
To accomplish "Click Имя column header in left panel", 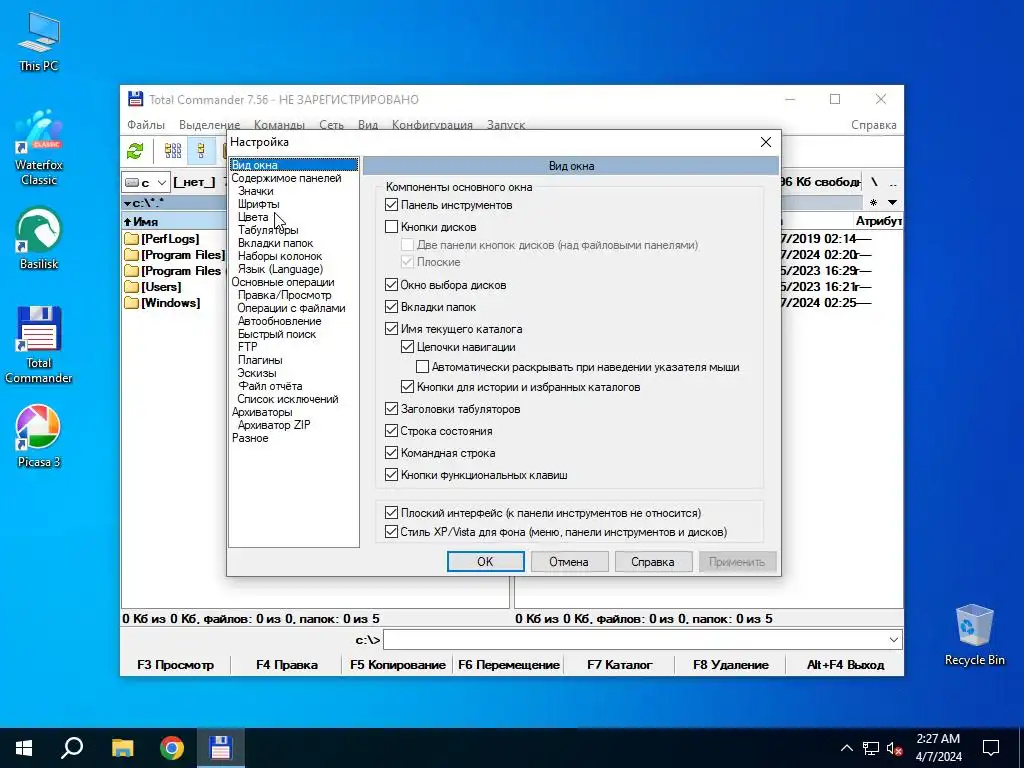I will pos(174,221).
